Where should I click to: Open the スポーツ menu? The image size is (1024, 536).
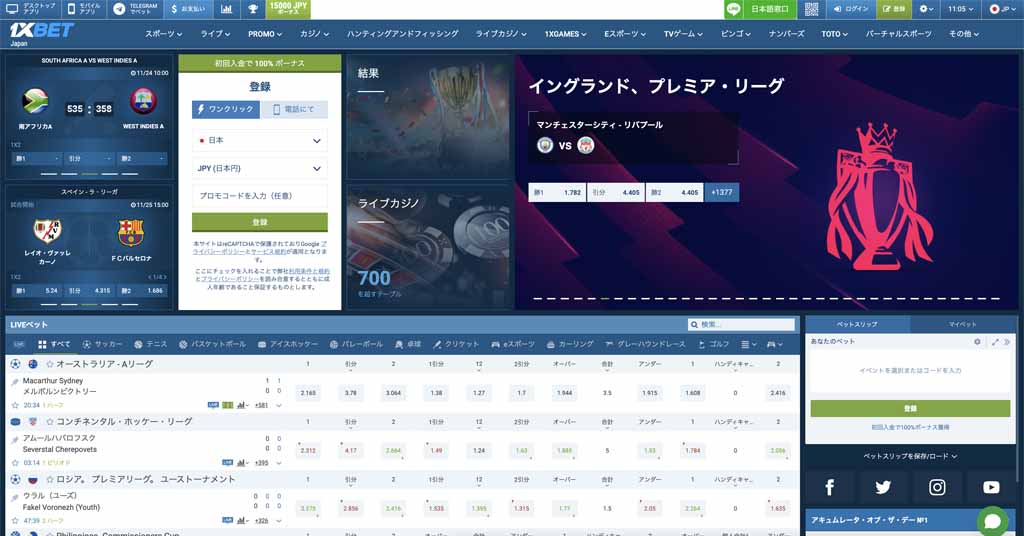pos(163,34)
